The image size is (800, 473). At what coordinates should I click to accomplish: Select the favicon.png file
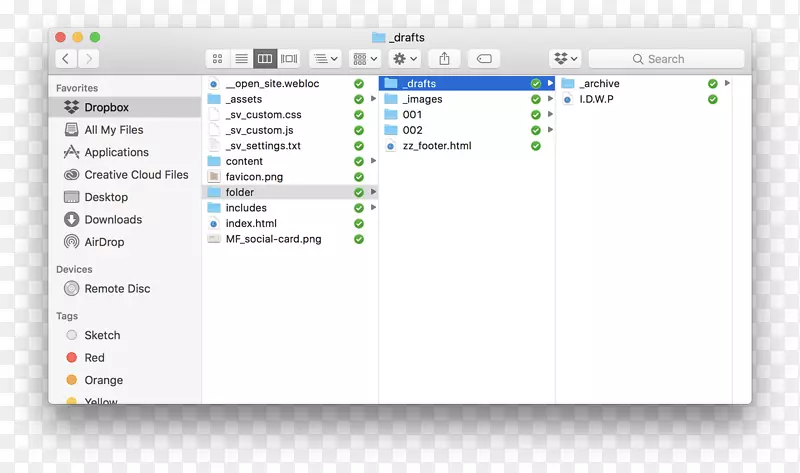coord(290,177)
